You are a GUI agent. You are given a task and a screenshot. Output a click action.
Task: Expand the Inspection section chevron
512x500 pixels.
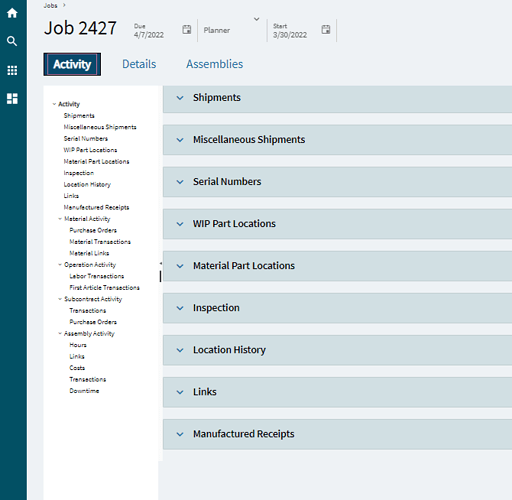180,308
